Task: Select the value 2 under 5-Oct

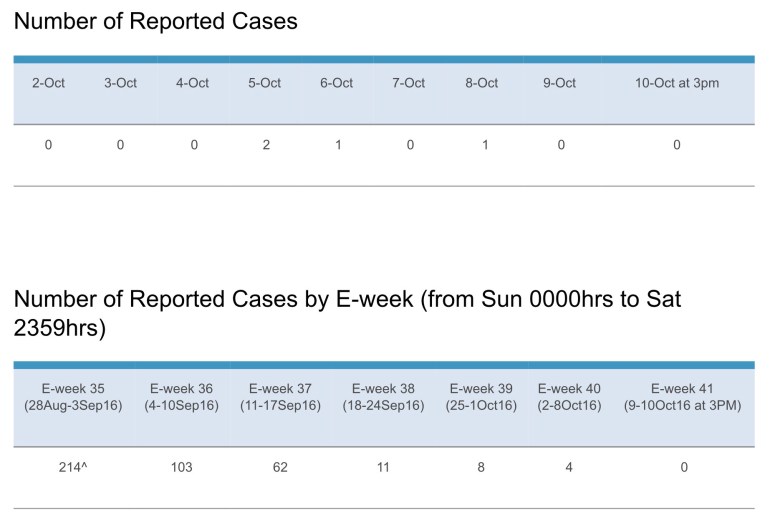Action: click(266, 145)
